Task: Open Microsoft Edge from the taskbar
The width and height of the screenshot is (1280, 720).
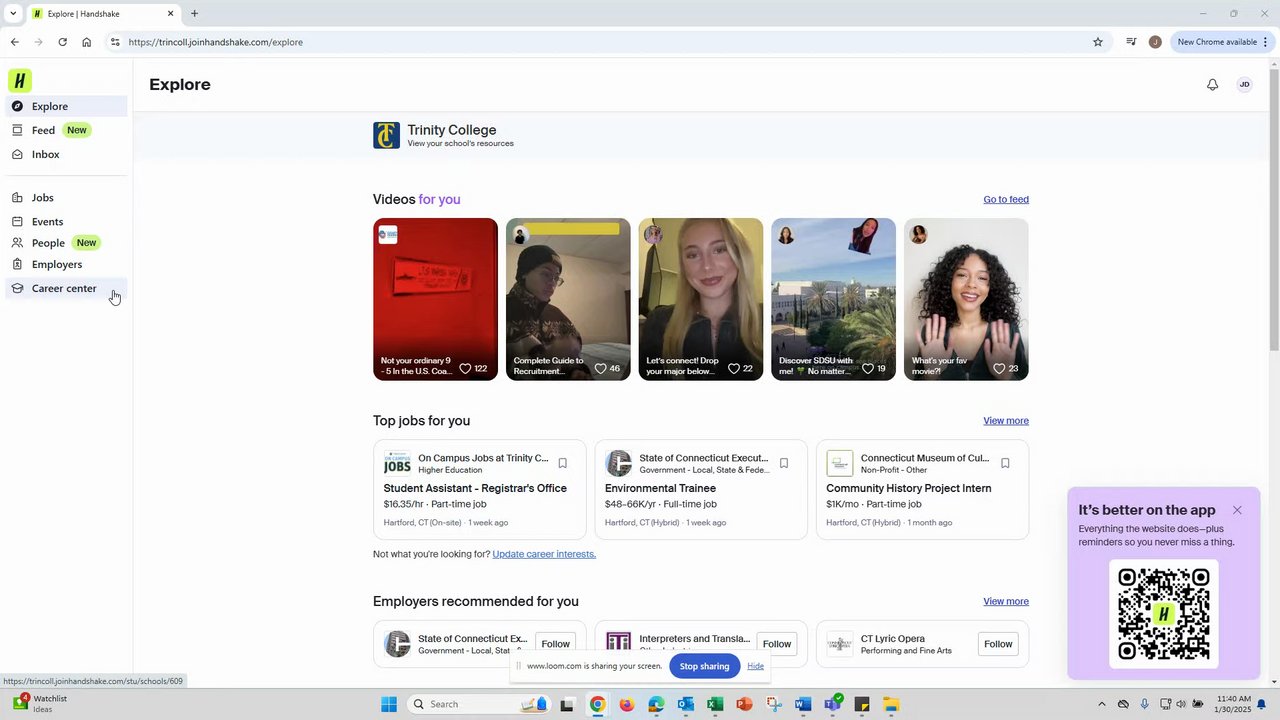Action: pyautogui.click(x=656, y=704)
